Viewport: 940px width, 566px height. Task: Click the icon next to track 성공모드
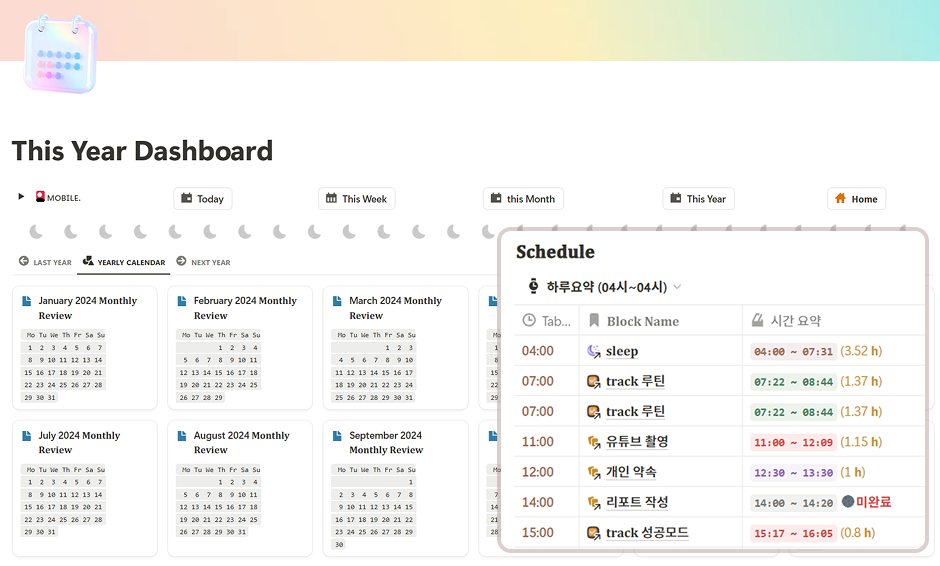(593, 532)
